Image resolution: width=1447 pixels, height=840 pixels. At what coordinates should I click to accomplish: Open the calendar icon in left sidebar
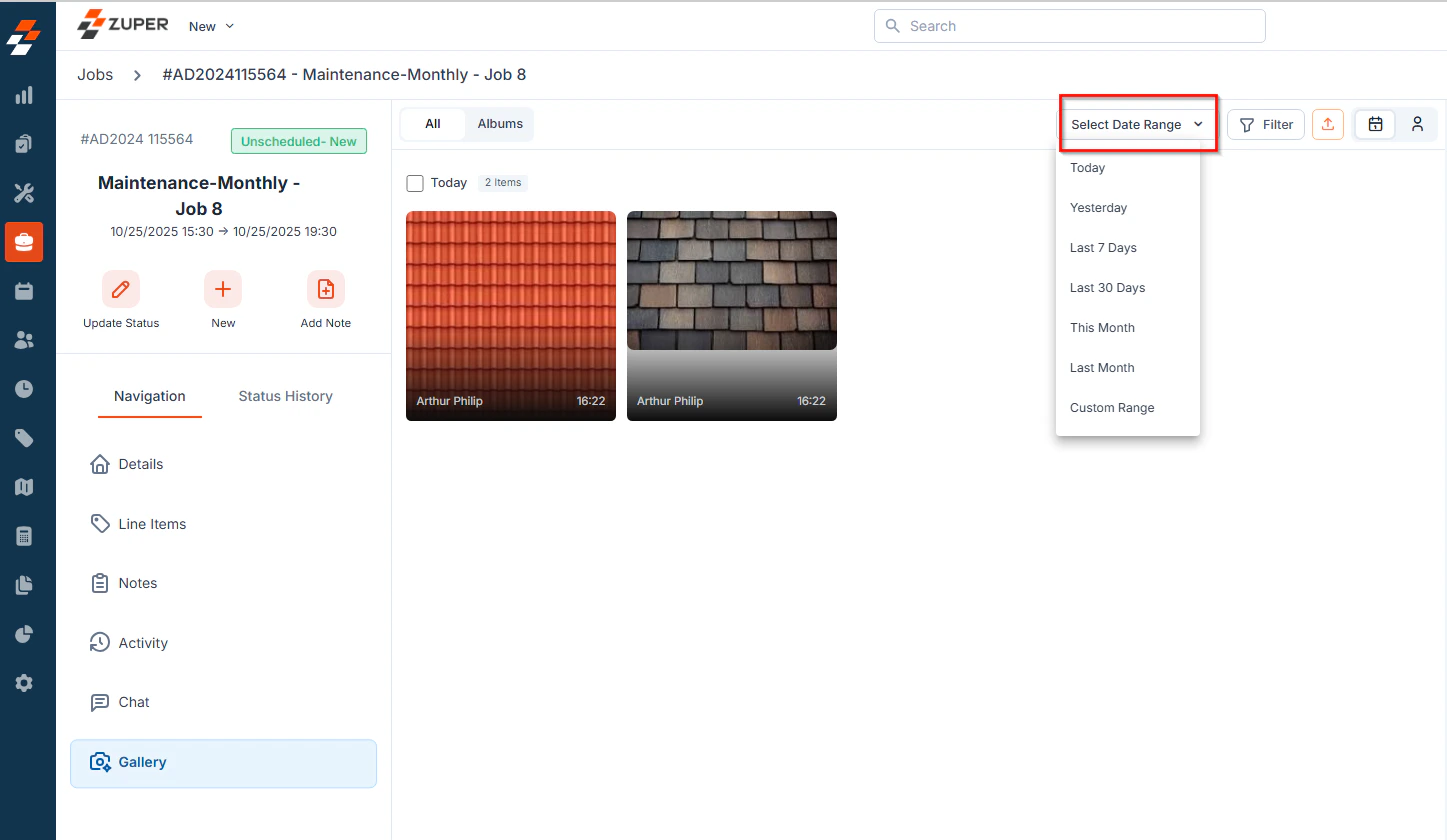pos(24,291)
